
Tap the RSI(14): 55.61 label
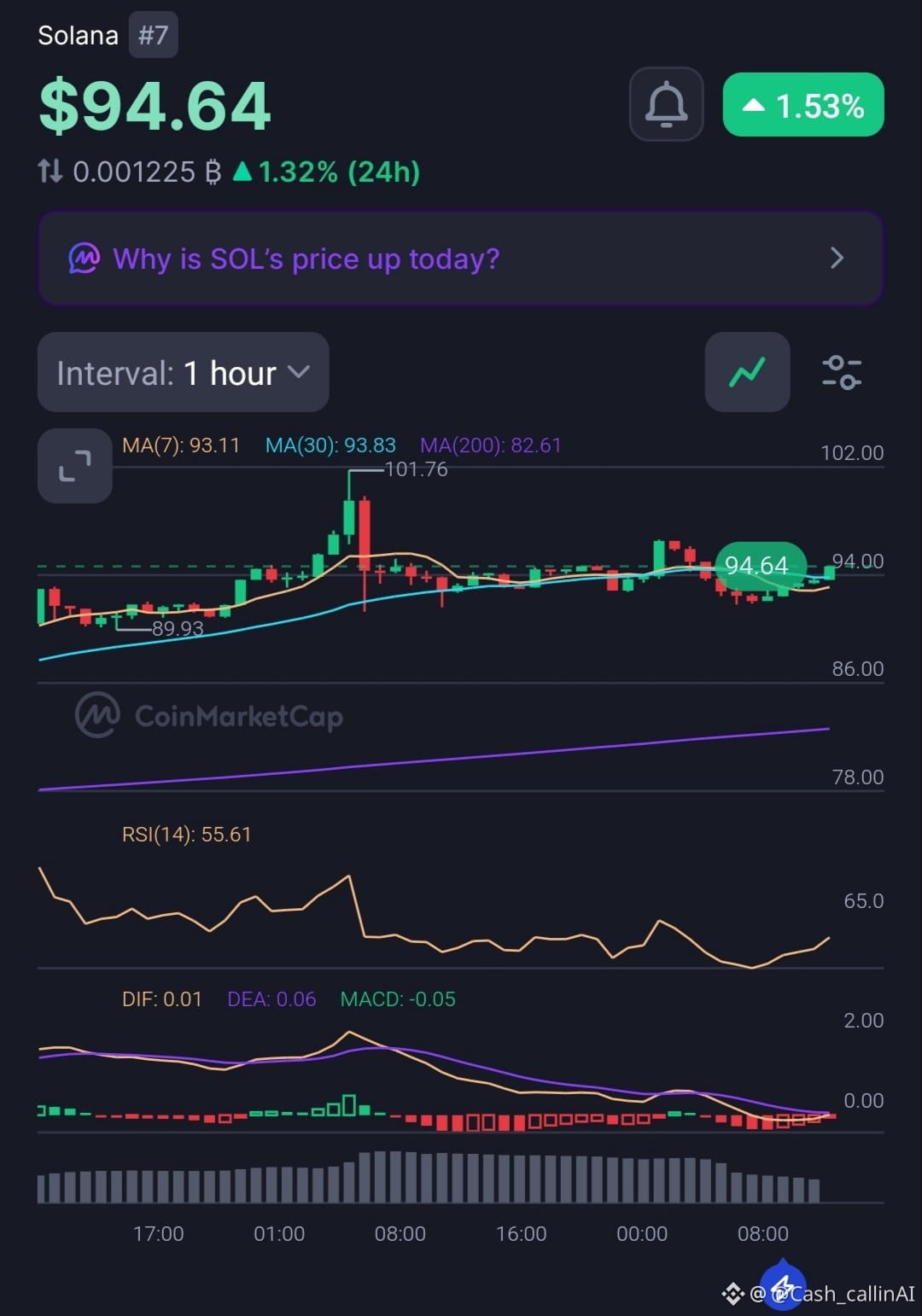tap(187, 835)
